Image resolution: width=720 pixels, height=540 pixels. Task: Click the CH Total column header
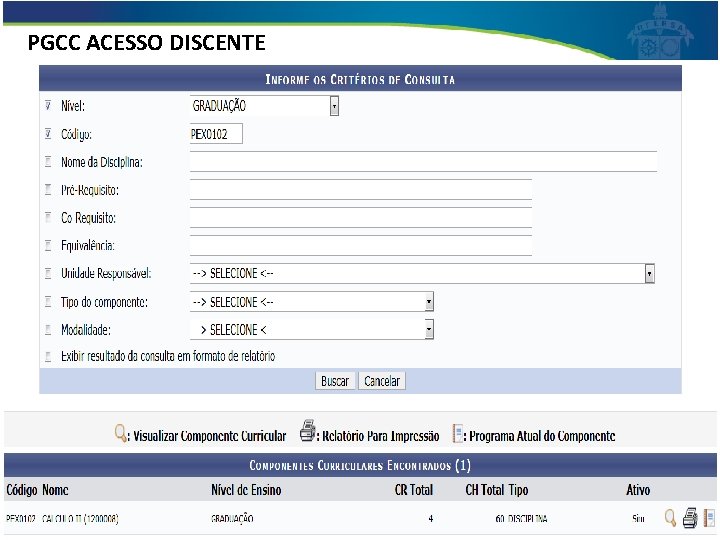point(484,490)
